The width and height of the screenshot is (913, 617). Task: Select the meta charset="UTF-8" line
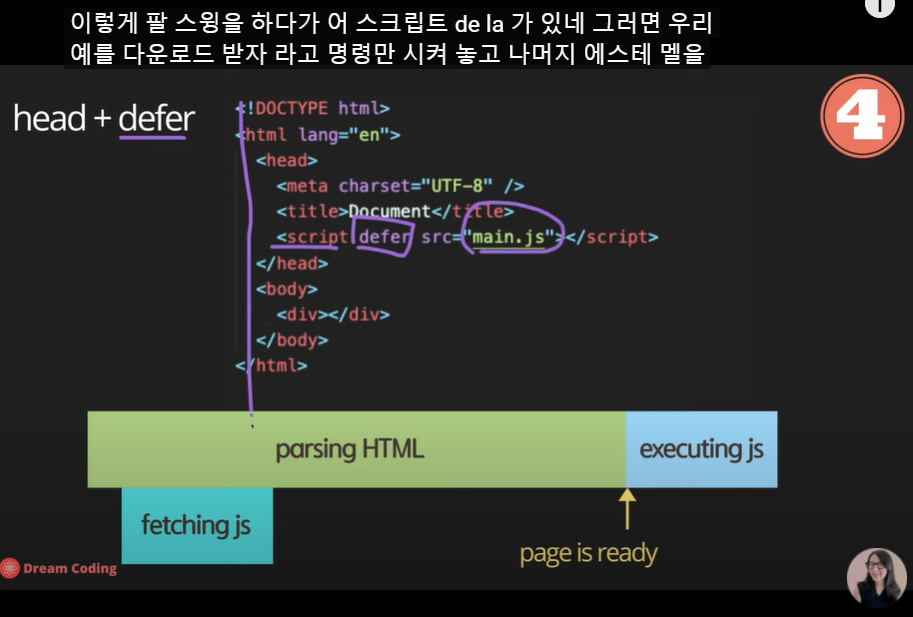400,186
